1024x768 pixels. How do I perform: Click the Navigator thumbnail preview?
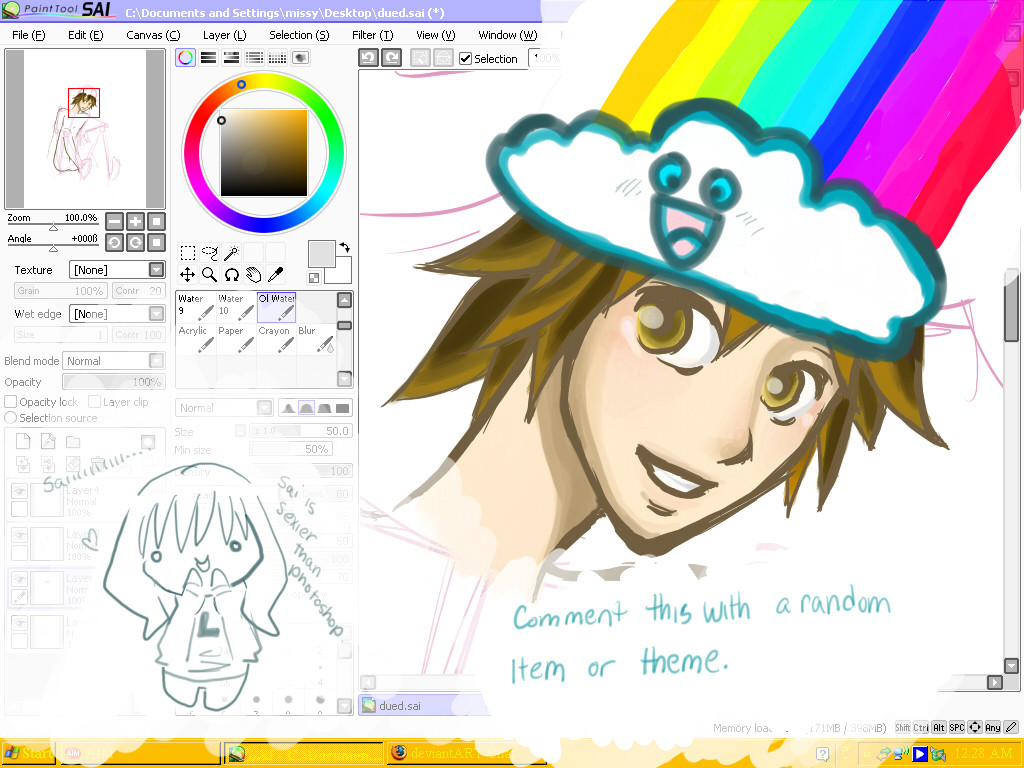tap(85, 129)
